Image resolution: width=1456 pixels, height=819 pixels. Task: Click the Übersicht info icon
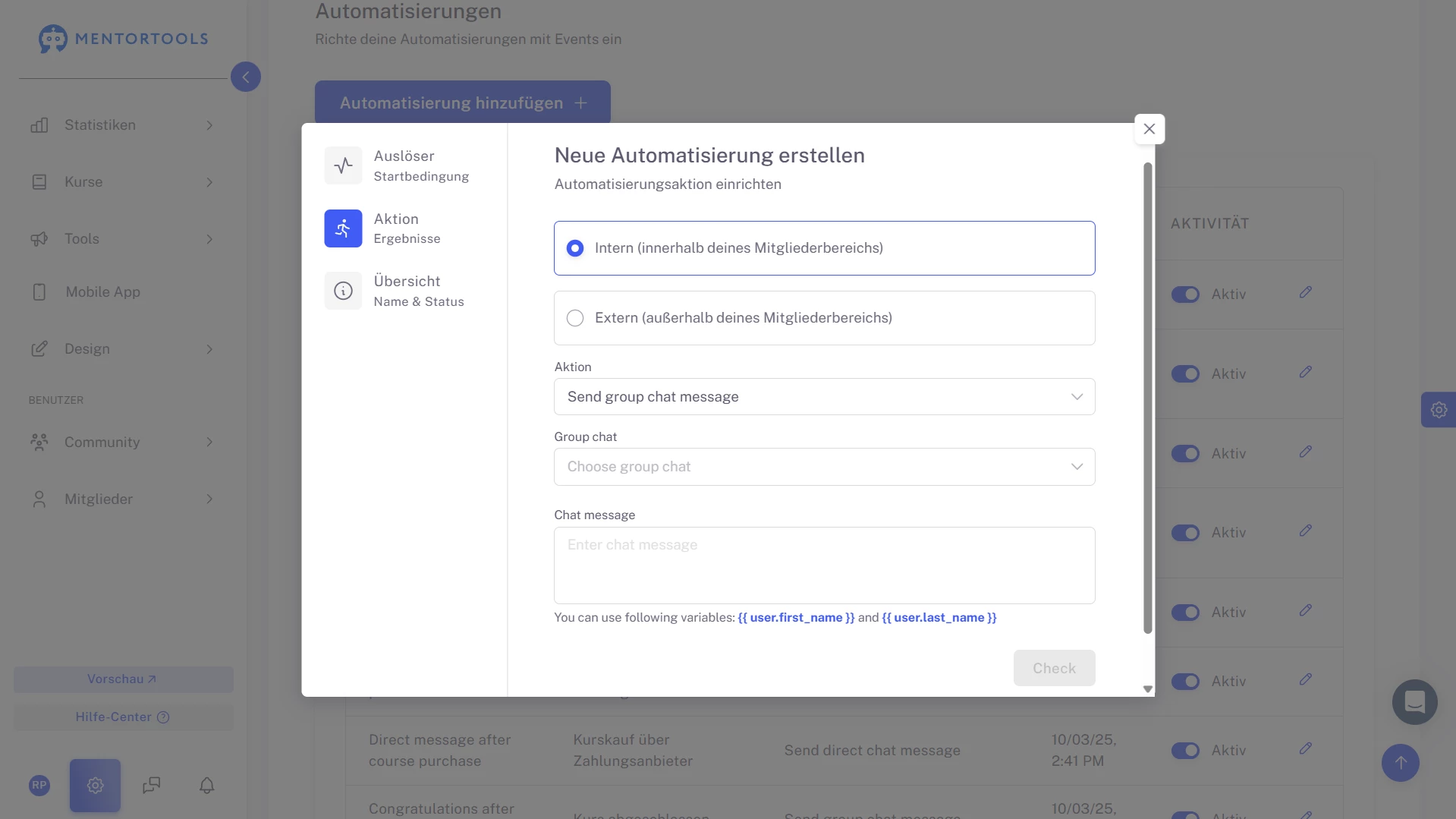point(343,291)
